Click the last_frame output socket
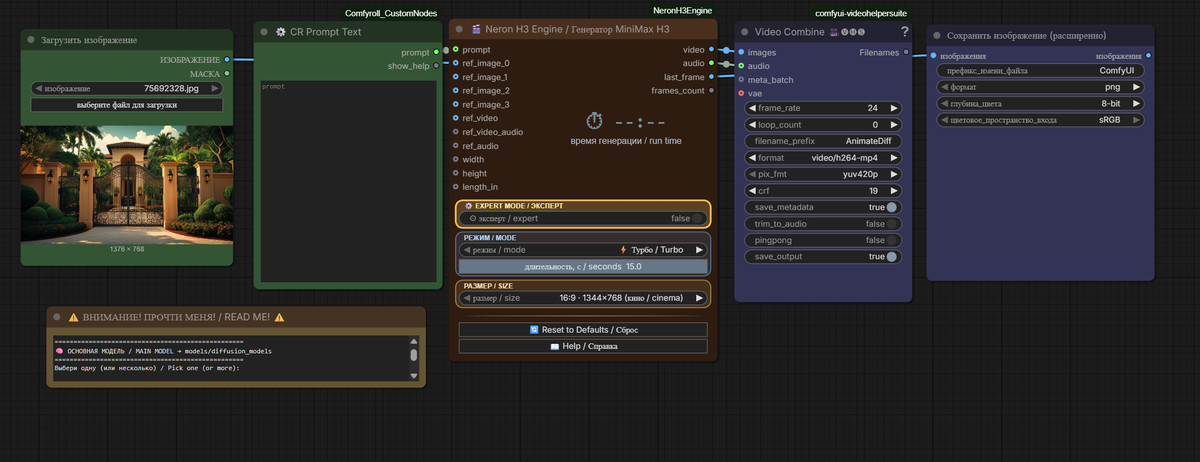The width and height of the screenshot is (1200, 462). coord(711,77)
